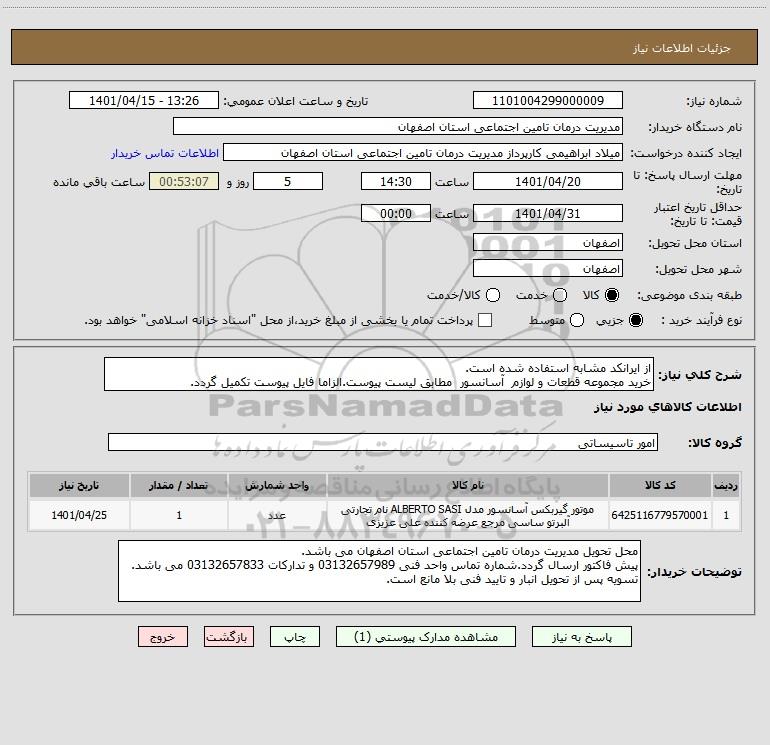Click the کد کالا column header
This screenshot has width=770, height=745.
(x=660, y=485)
